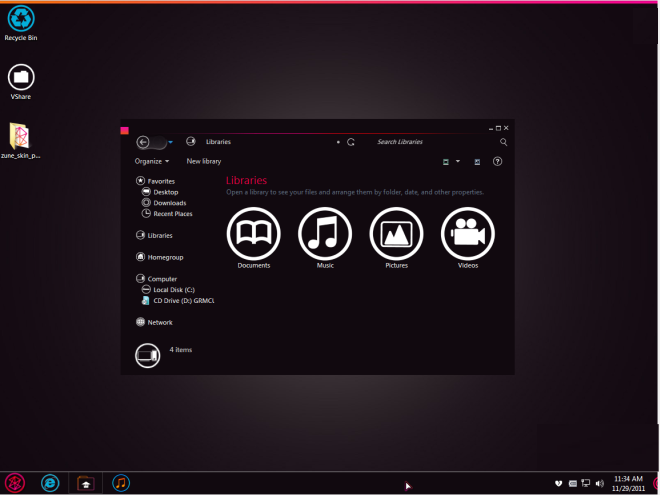The height and width of the screenshot is (495, 660).
Task: Open the Start menu orb
Action: (x=15, y=483)
